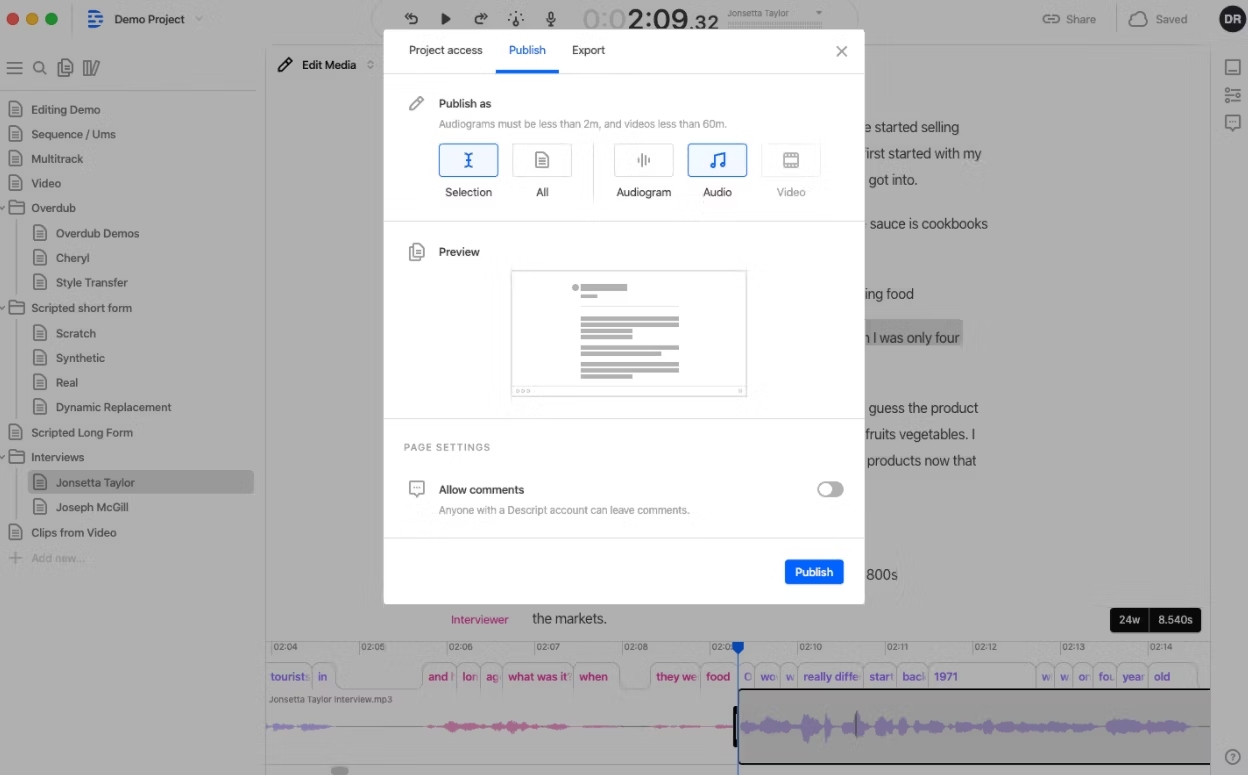Click the copy documents icon in sidebar
1248x775 pixels.
(65, 68)
